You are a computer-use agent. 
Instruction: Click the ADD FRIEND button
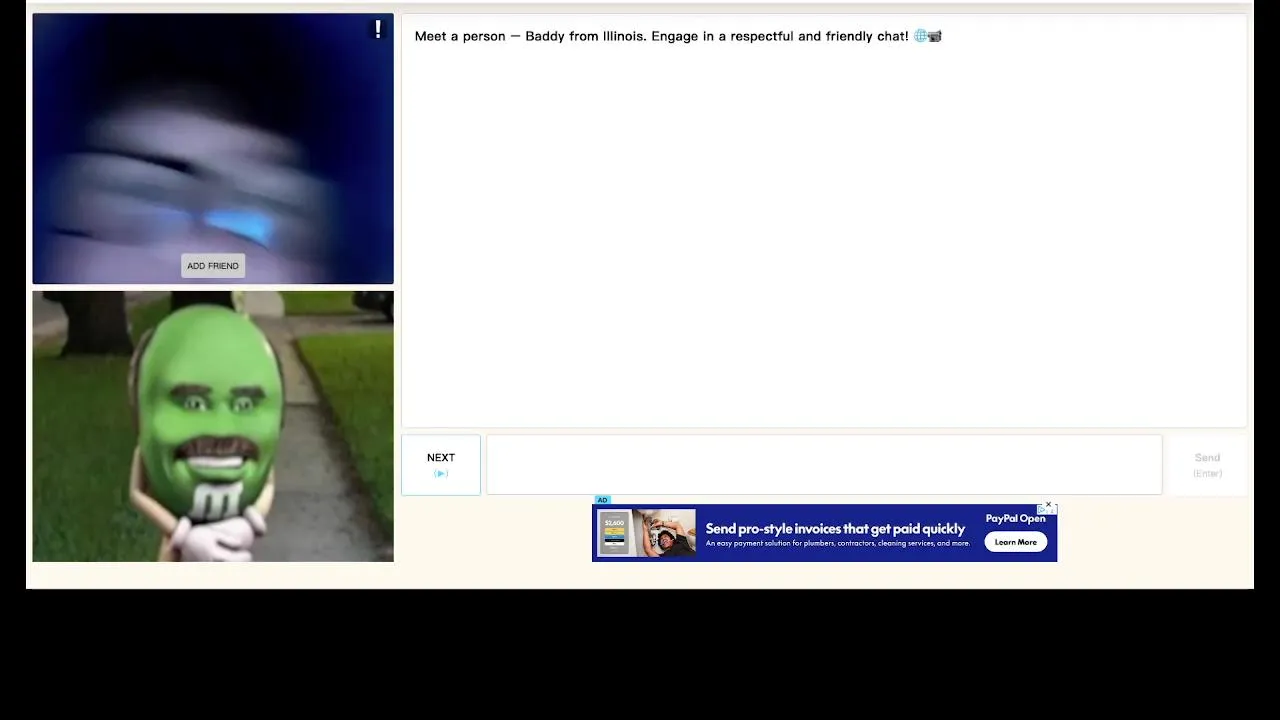coord(213,266)
